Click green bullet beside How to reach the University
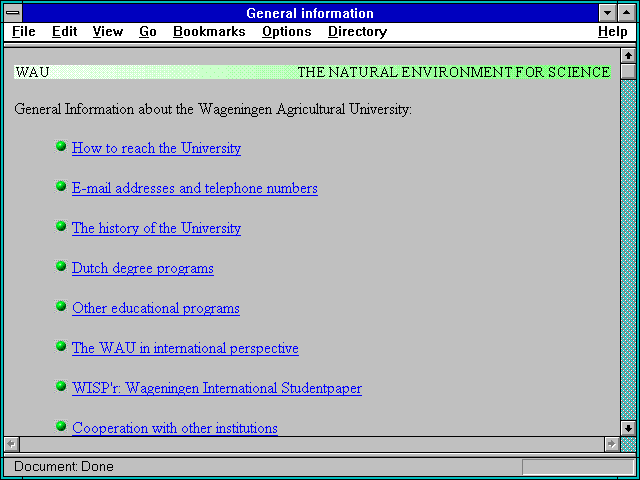Screen dimensions: 640x480 pyautogui.click(x=61, y=146)
